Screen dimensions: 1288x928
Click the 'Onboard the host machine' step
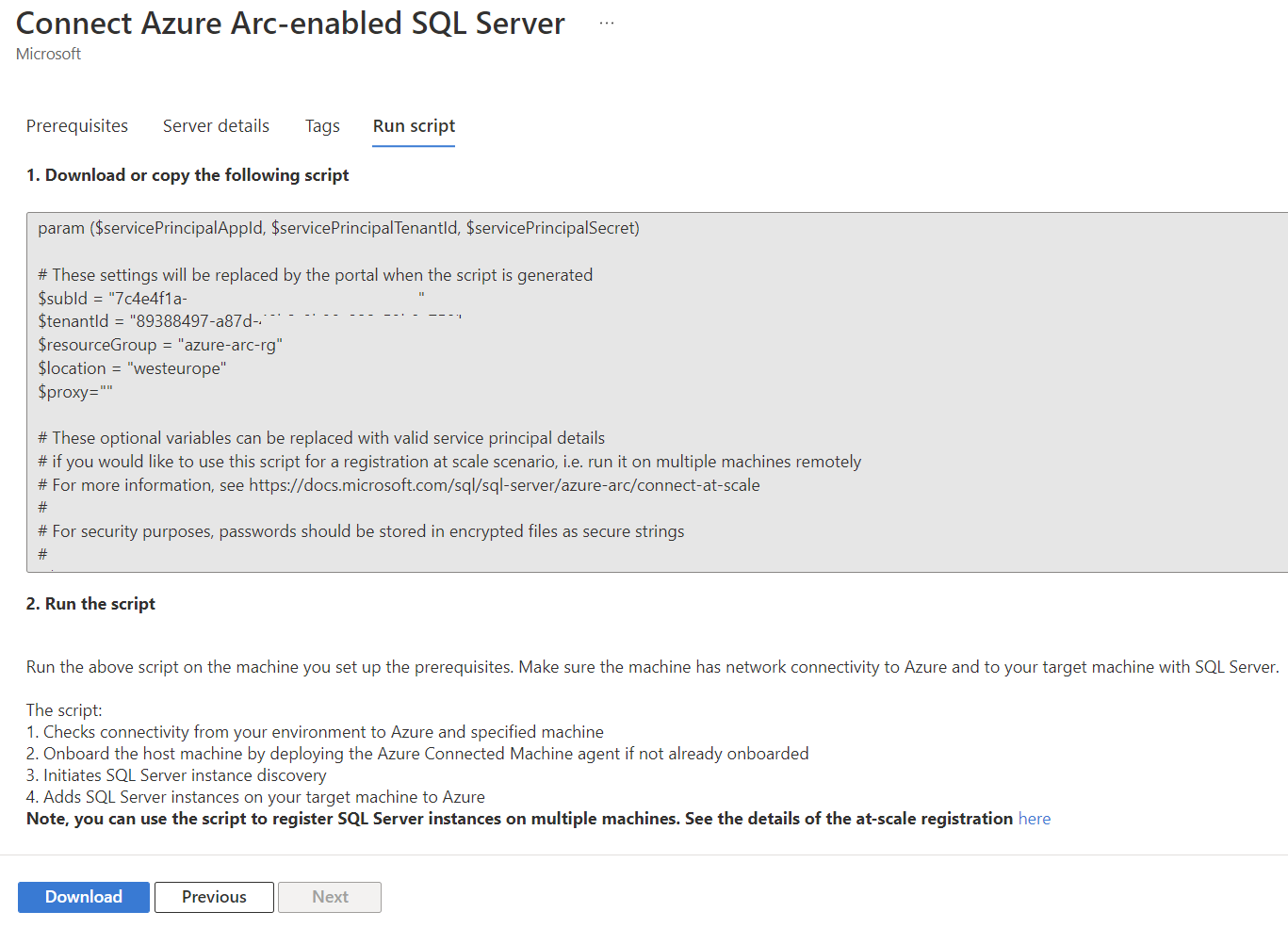(x=417, y=754)
